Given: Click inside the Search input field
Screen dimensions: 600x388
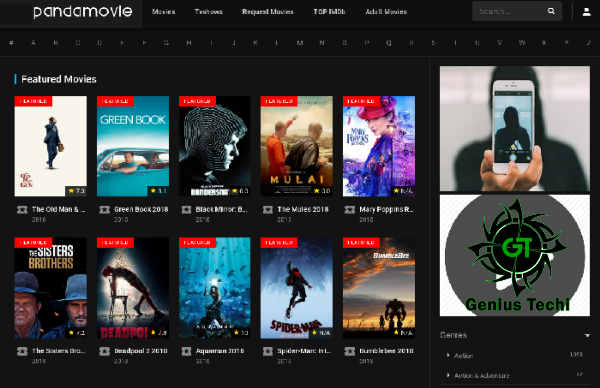Looking at the screenshot, I should [x=511, y=11].
